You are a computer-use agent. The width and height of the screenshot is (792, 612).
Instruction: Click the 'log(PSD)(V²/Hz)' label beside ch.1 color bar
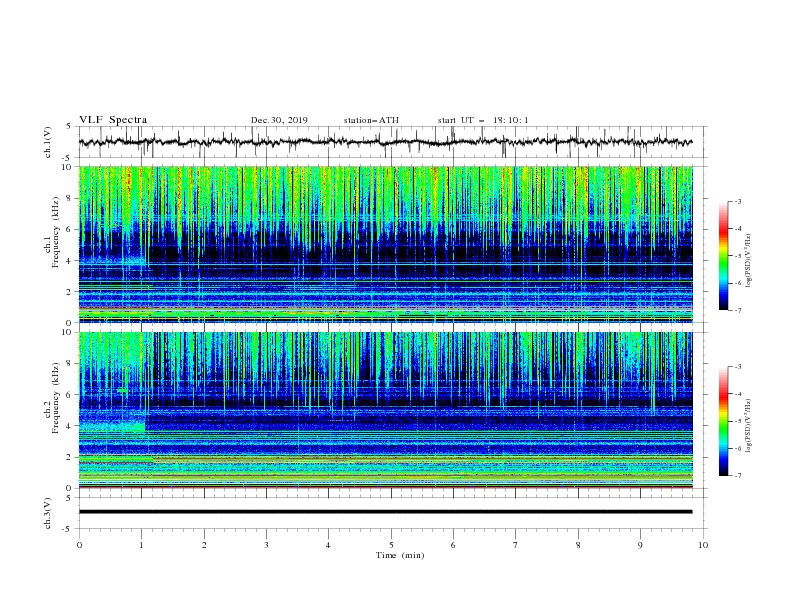(x=749, y=261)
